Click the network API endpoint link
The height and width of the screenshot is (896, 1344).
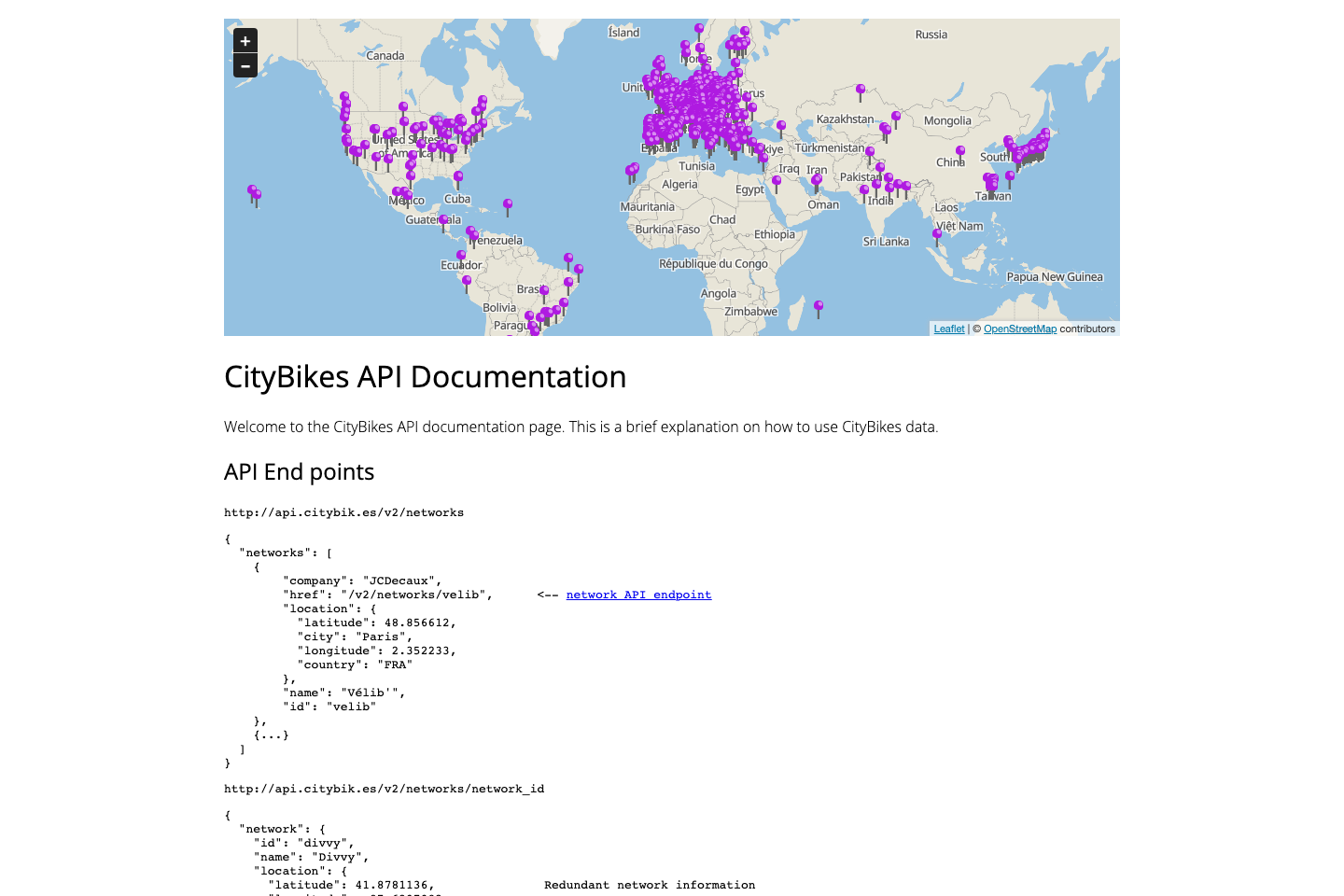click(x=638, y=595)
